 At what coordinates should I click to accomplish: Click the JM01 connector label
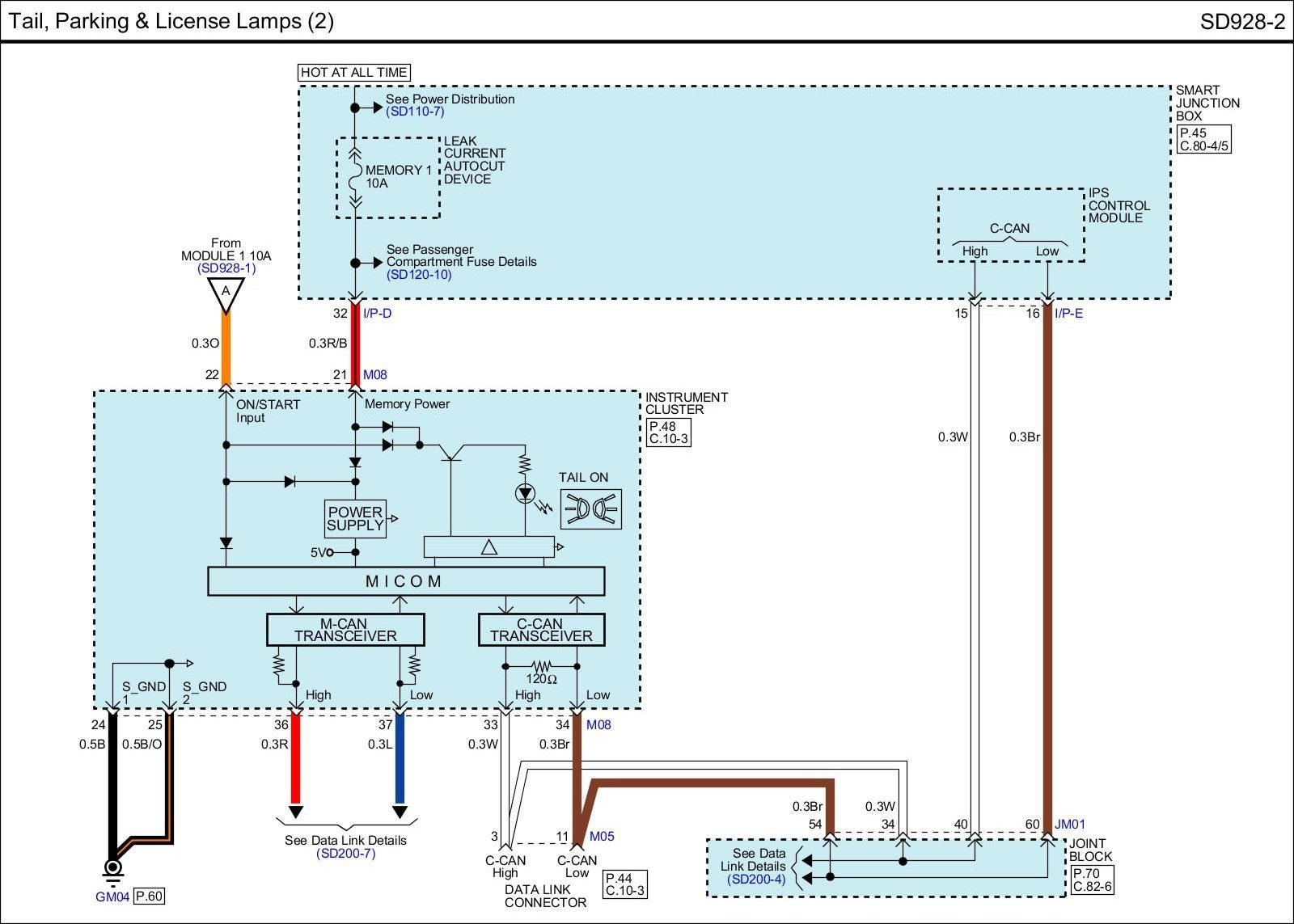(1070, 825)
